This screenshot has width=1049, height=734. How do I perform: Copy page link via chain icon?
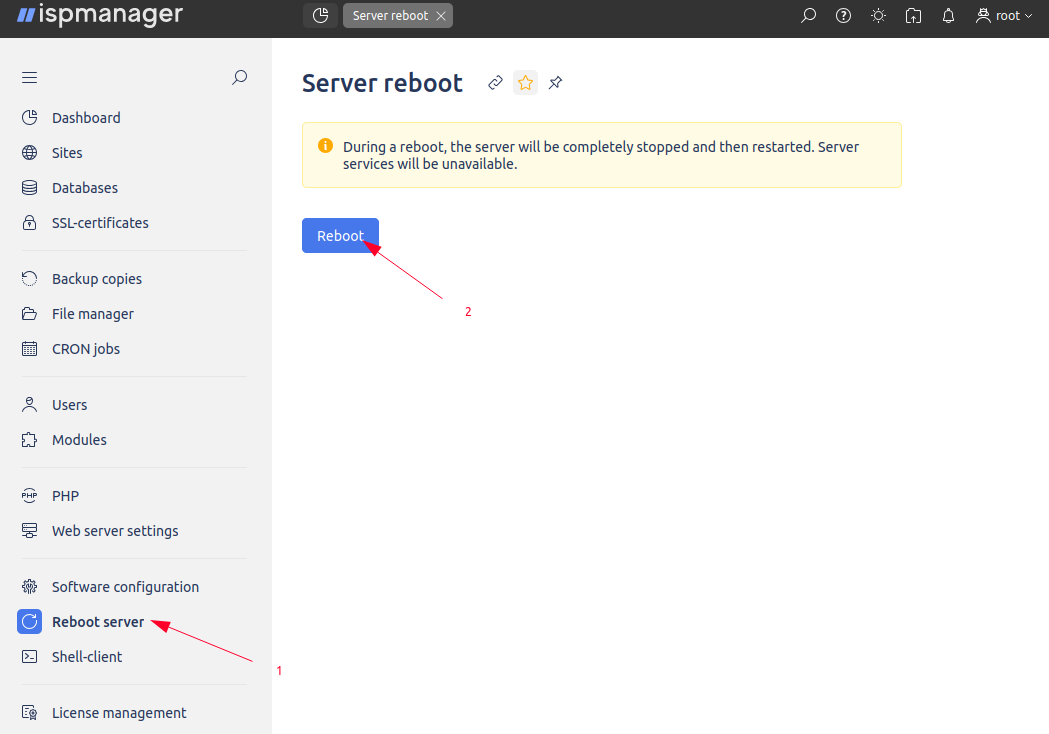(x=495, y=83)
